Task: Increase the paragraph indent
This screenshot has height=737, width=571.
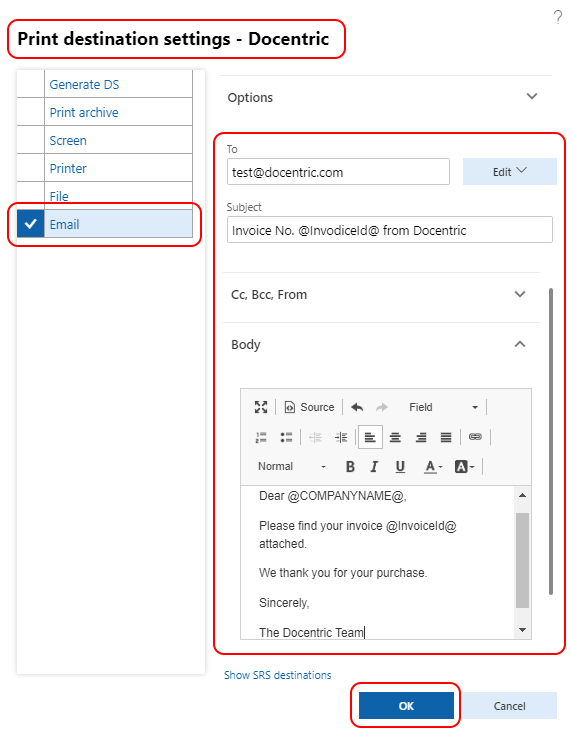Action: point(341,437)
